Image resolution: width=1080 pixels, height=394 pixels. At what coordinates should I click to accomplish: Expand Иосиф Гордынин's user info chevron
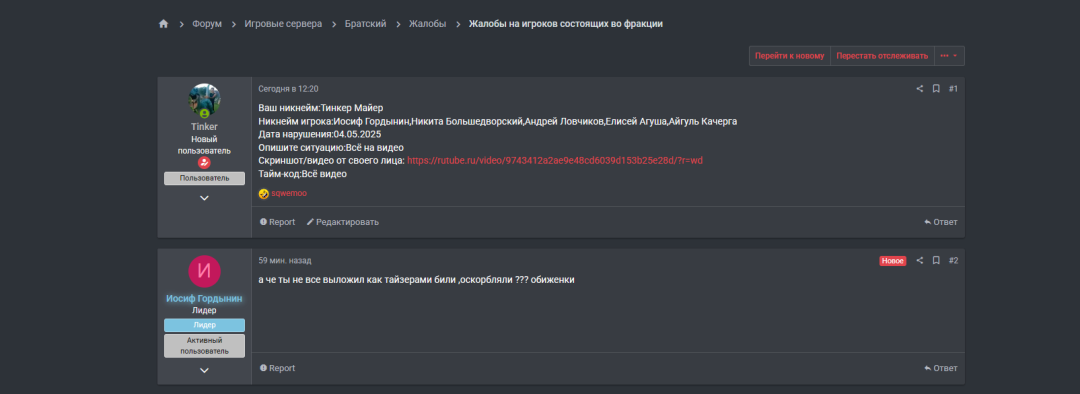coord(205,370)
